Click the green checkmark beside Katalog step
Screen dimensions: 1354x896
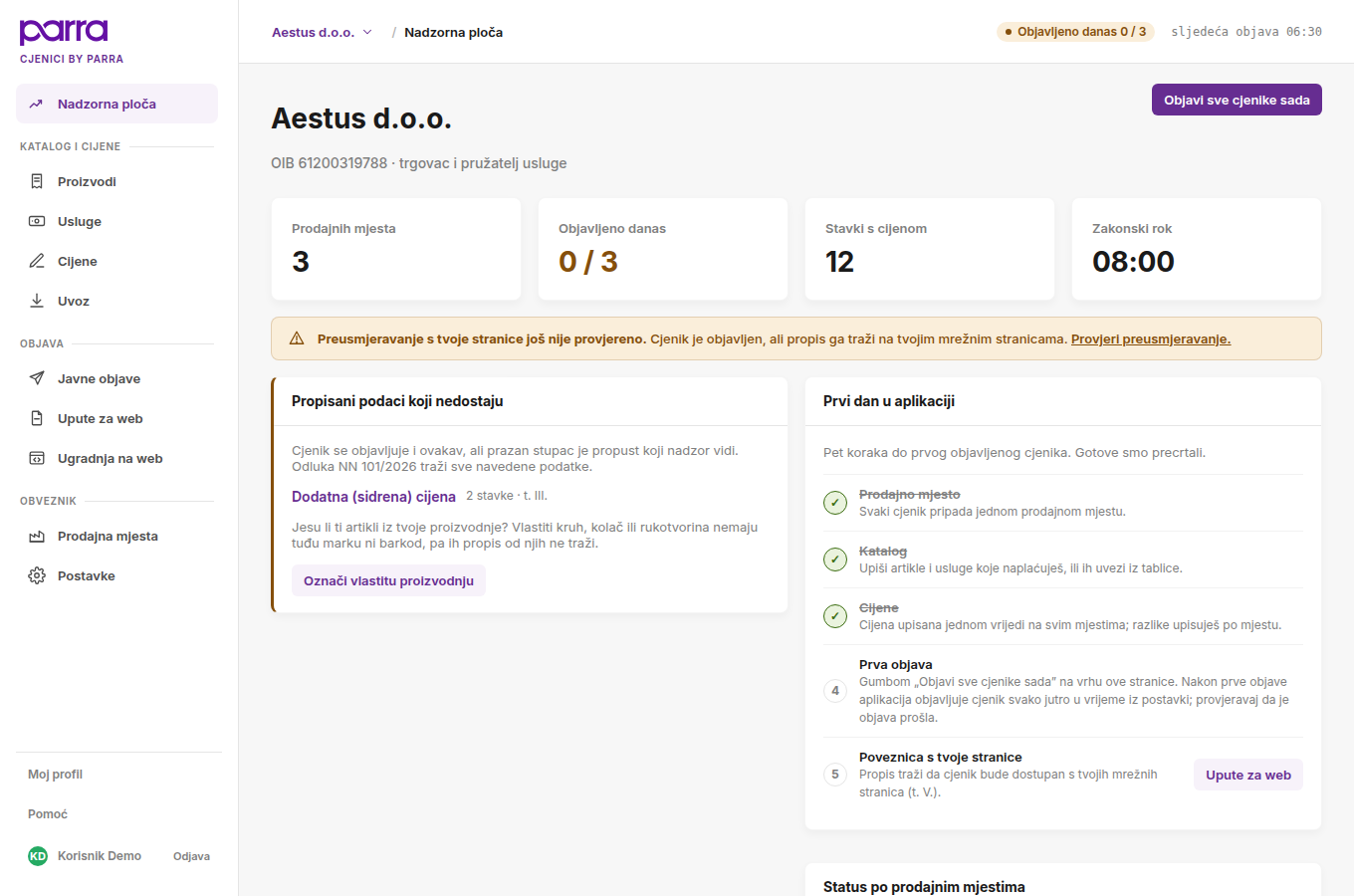835,560
